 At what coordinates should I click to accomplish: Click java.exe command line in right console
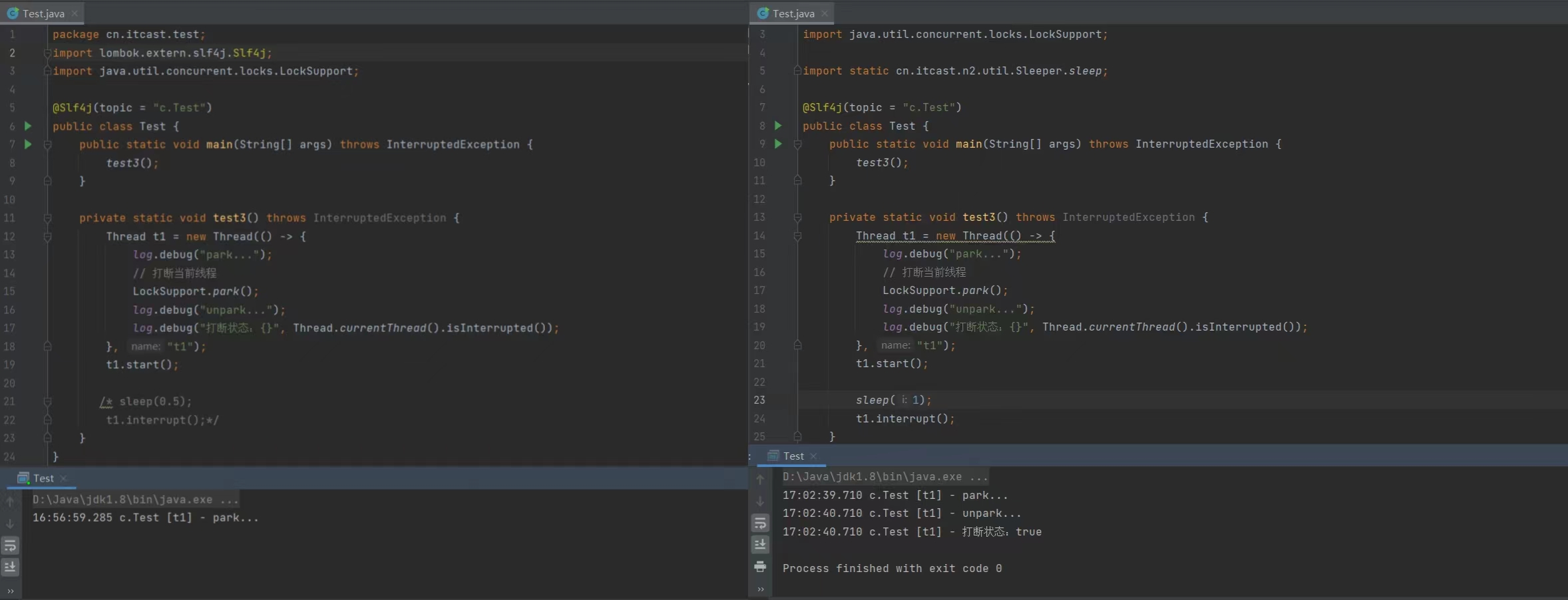pos(885,476)
